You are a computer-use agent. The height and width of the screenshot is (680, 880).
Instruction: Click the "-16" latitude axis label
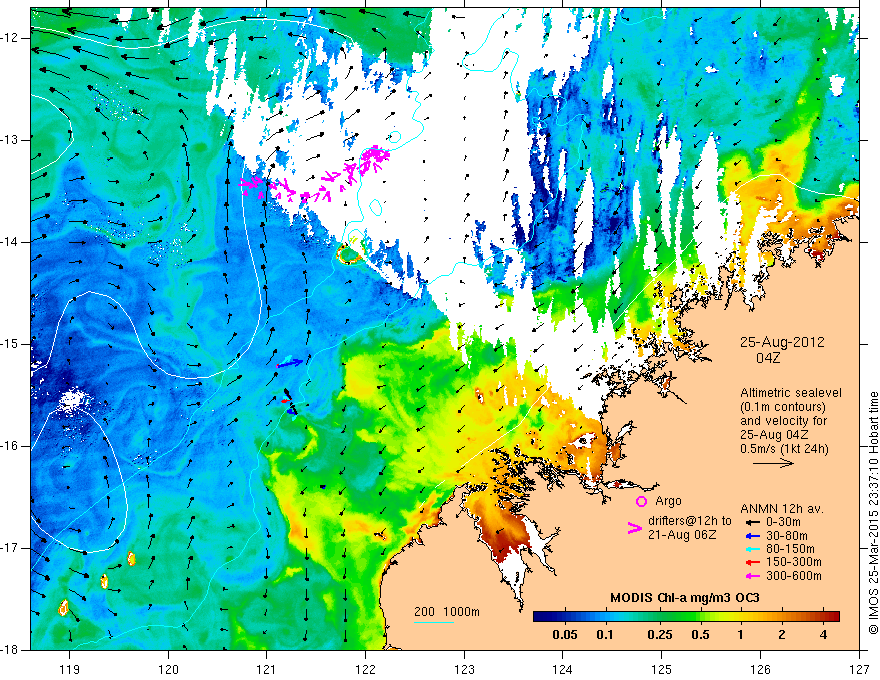tap(11, 446)
